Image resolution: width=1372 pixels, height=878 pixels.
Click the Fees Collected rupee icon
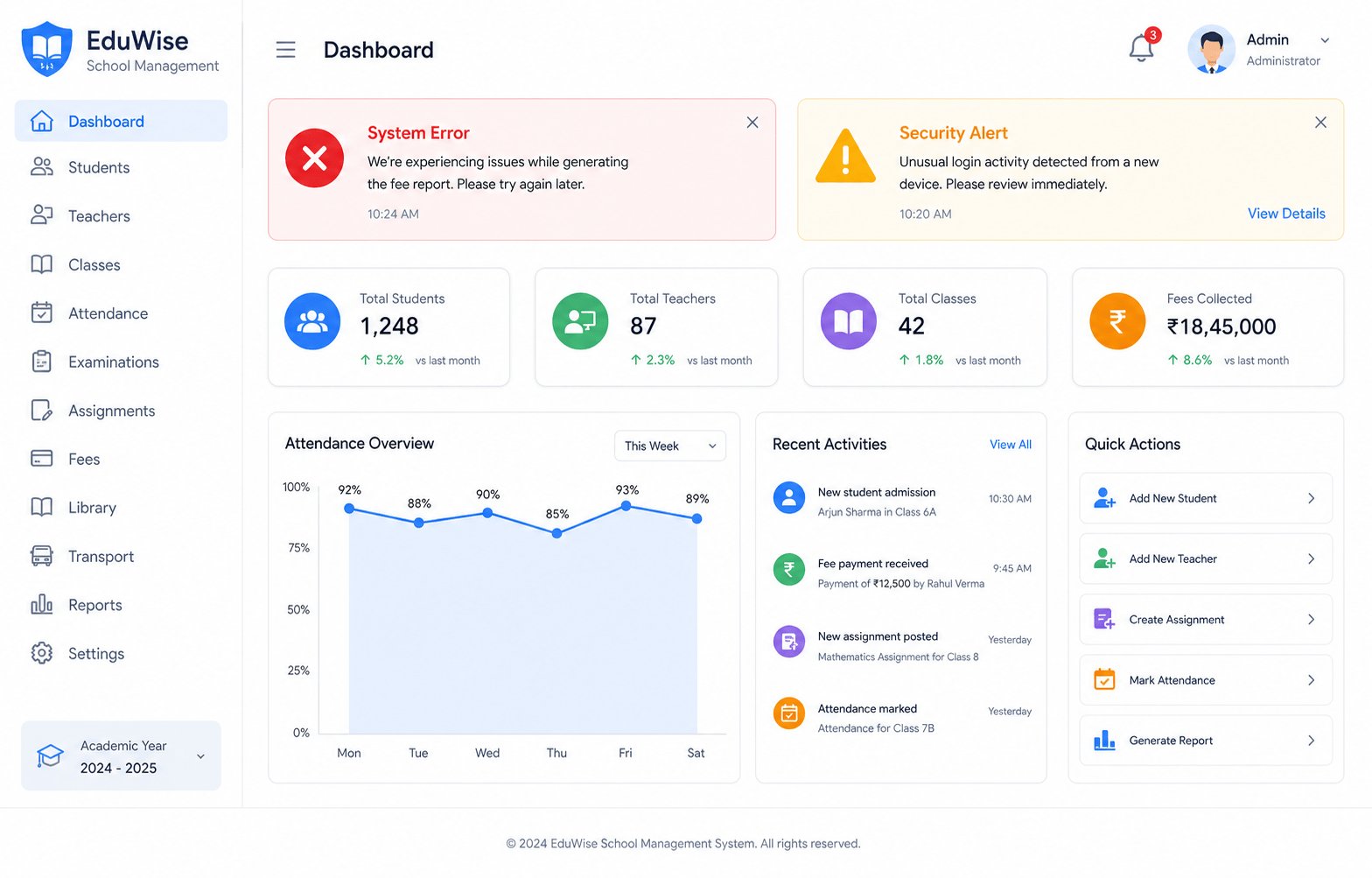pos(1117,321)
